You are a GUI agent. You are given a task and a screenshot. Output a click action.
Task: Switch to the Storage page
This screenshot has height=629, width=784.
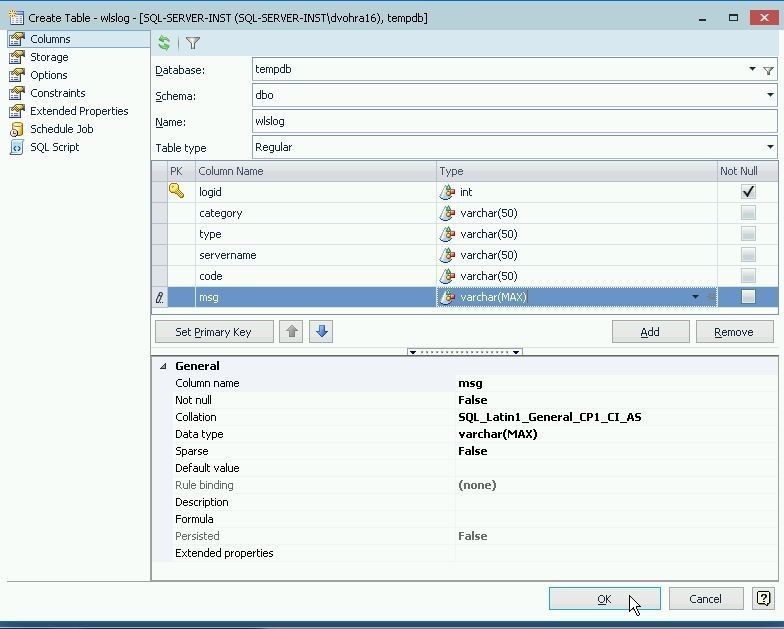[49, 57]
